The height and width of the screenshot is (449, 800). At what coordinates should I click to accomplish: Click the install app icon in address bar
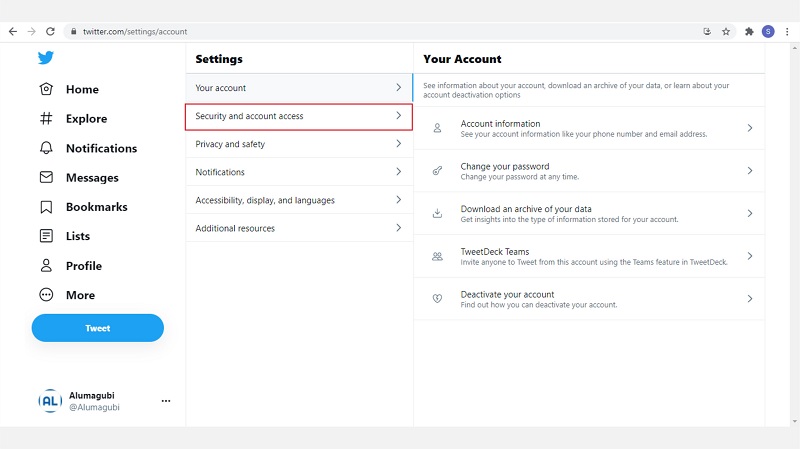pyautogui.click(x=707, y=32)
